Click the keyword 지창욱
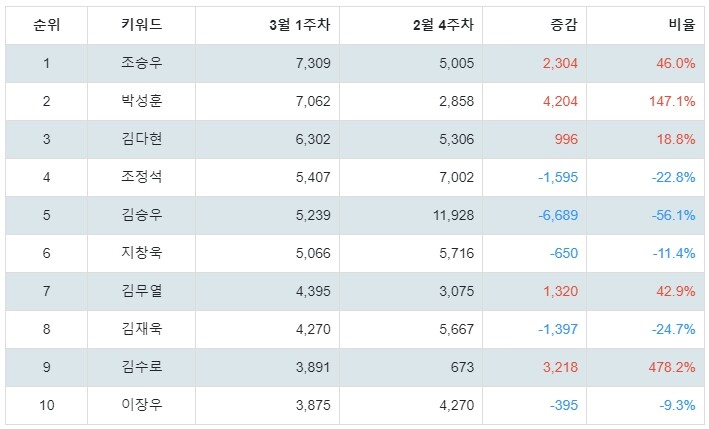This screenshot has height=429, width=709. 142,252
